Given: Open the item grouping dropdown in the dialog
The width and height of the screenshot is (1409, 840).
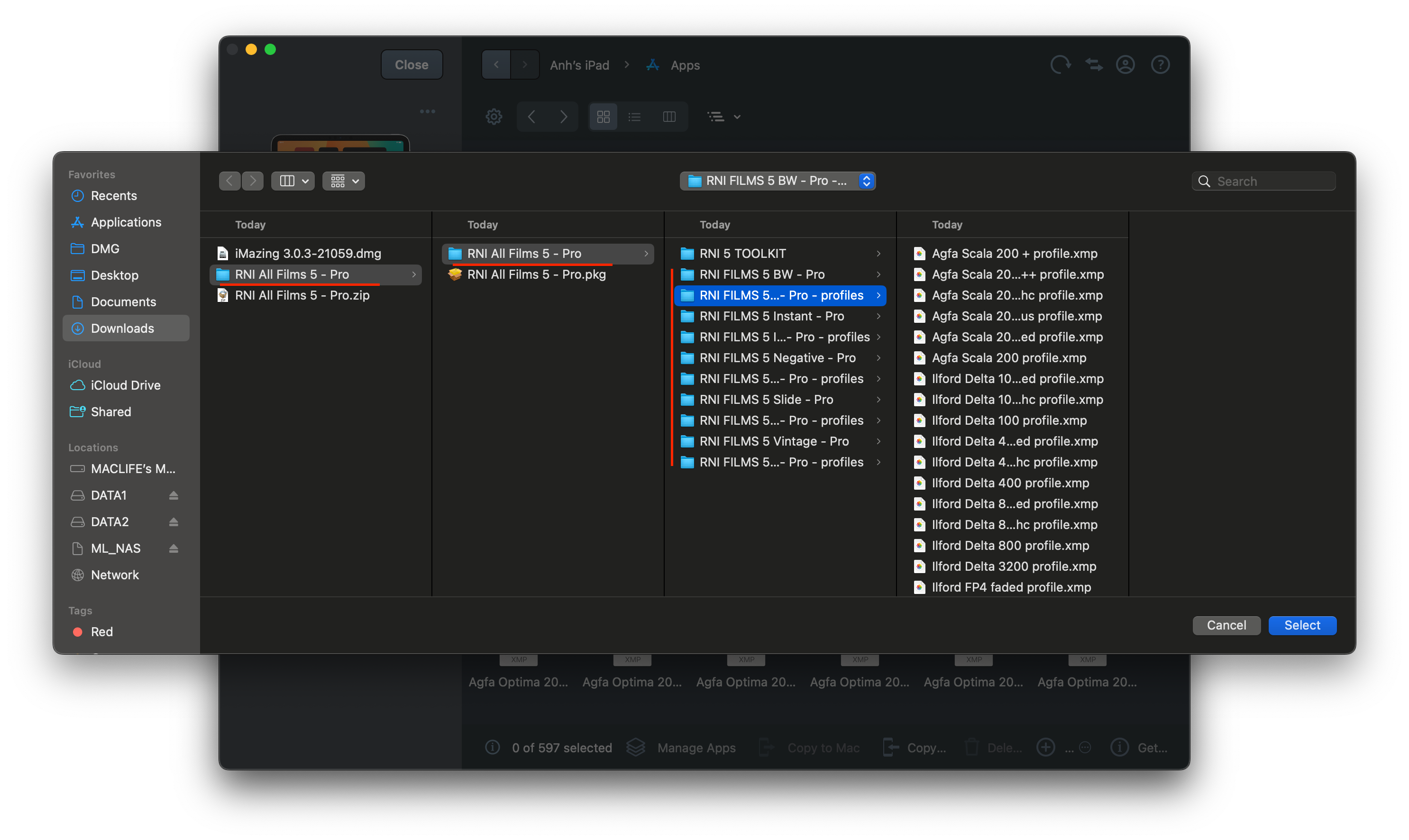Looking at the screenshot, I should coord(343,181).
